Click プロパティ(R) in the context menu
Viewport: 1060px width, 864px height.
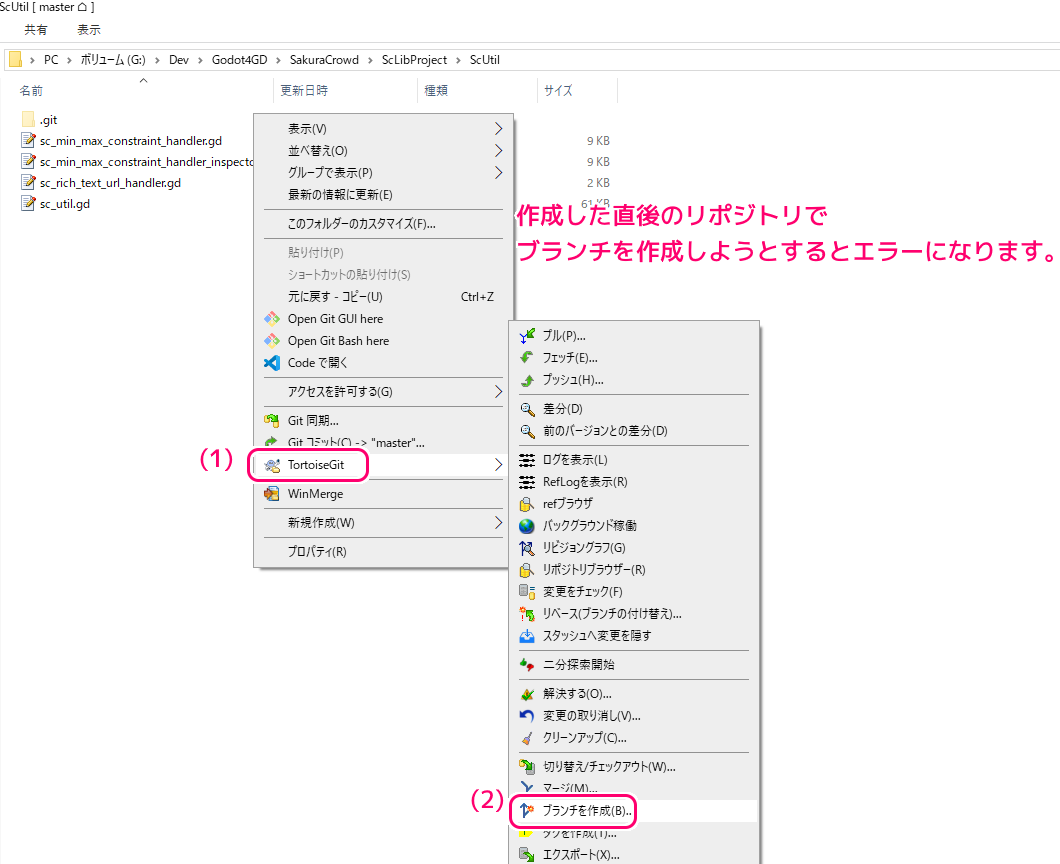[x=317, y=552]
